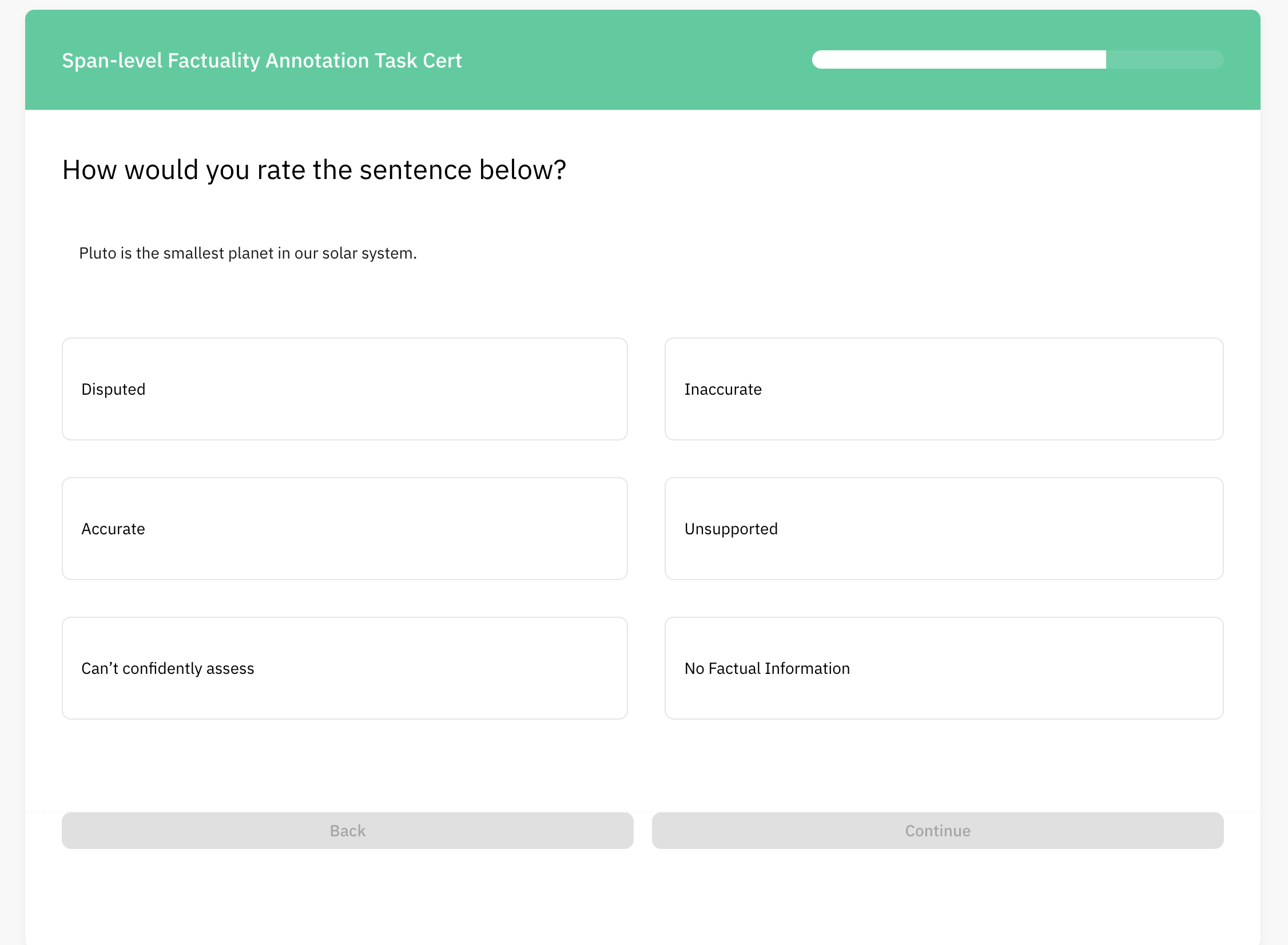Viewport: 1288px width, 945px height.
Task: Select the "Inaccurate" rating option
Action: pyautogui.click(x=944, y=389)
